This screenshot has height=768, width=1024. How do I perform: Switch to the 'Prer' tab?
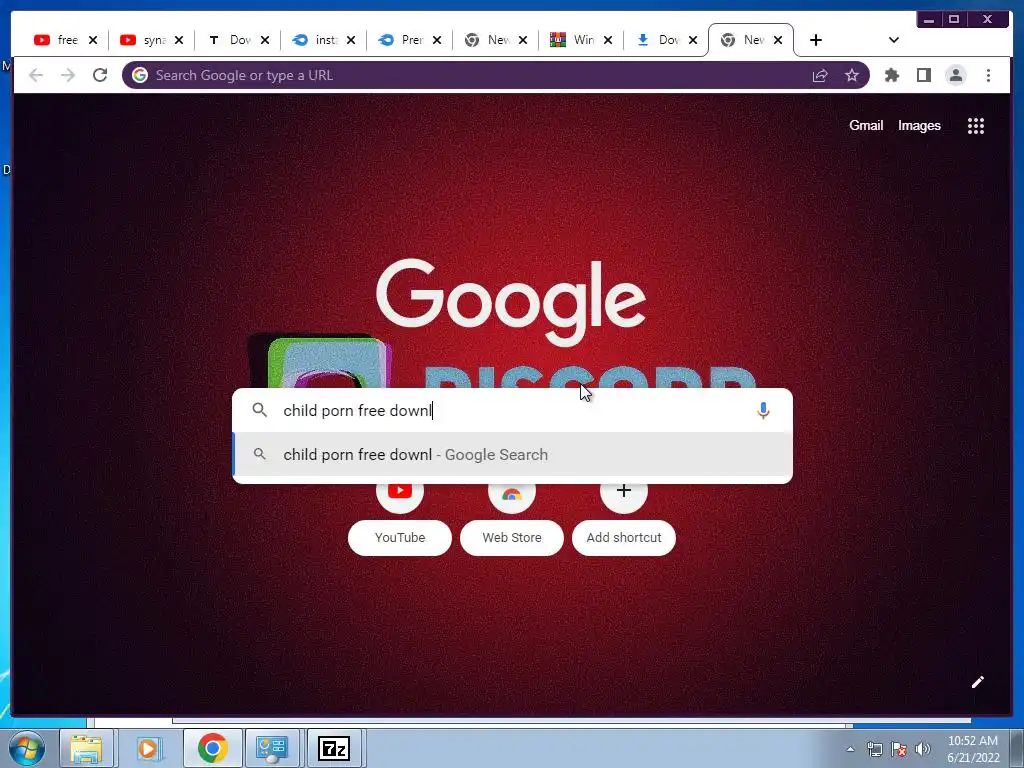pos(402,40)
